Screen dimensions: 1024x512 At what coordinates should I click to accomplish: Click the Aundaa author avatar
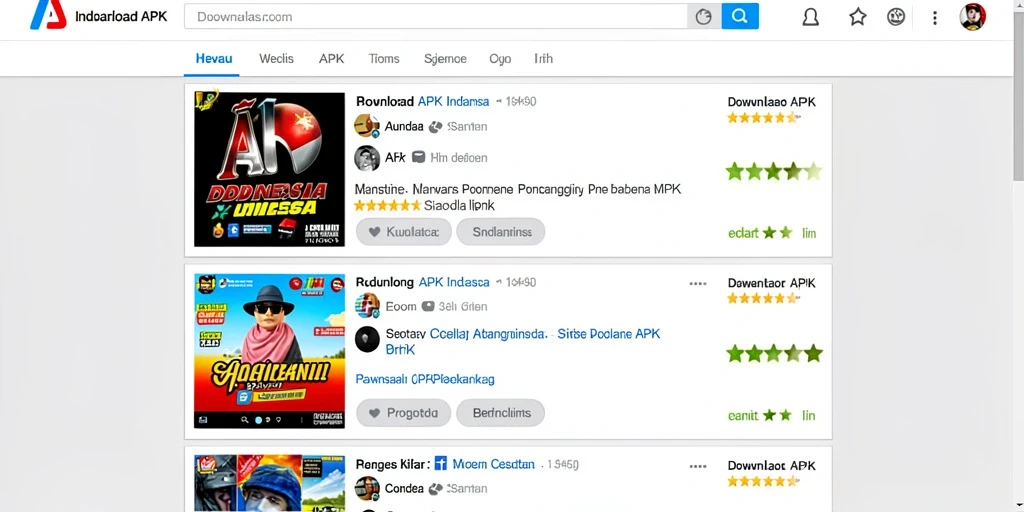(x=367, y=126)
